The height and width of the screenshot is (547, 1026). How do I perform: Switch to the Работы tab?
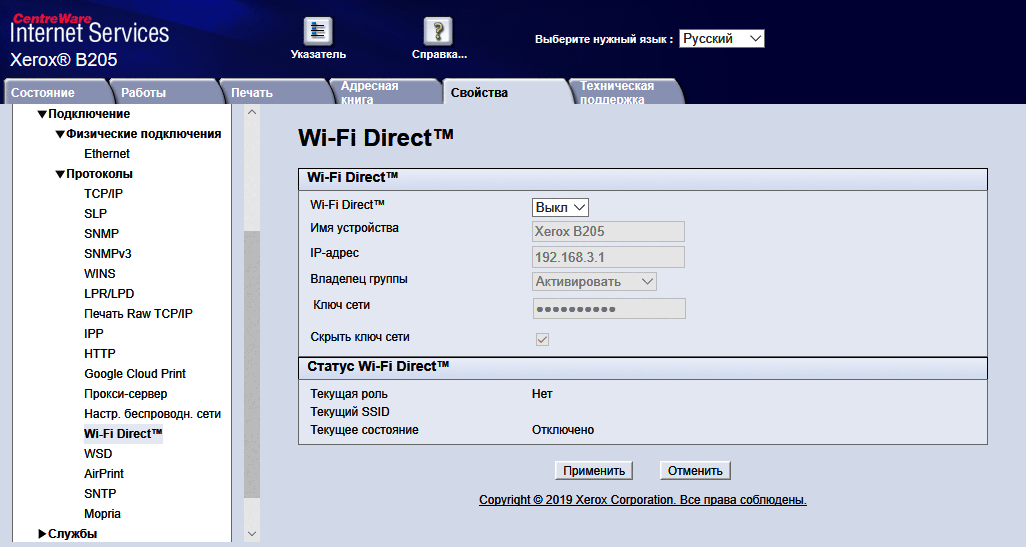[x=164, y=92]
